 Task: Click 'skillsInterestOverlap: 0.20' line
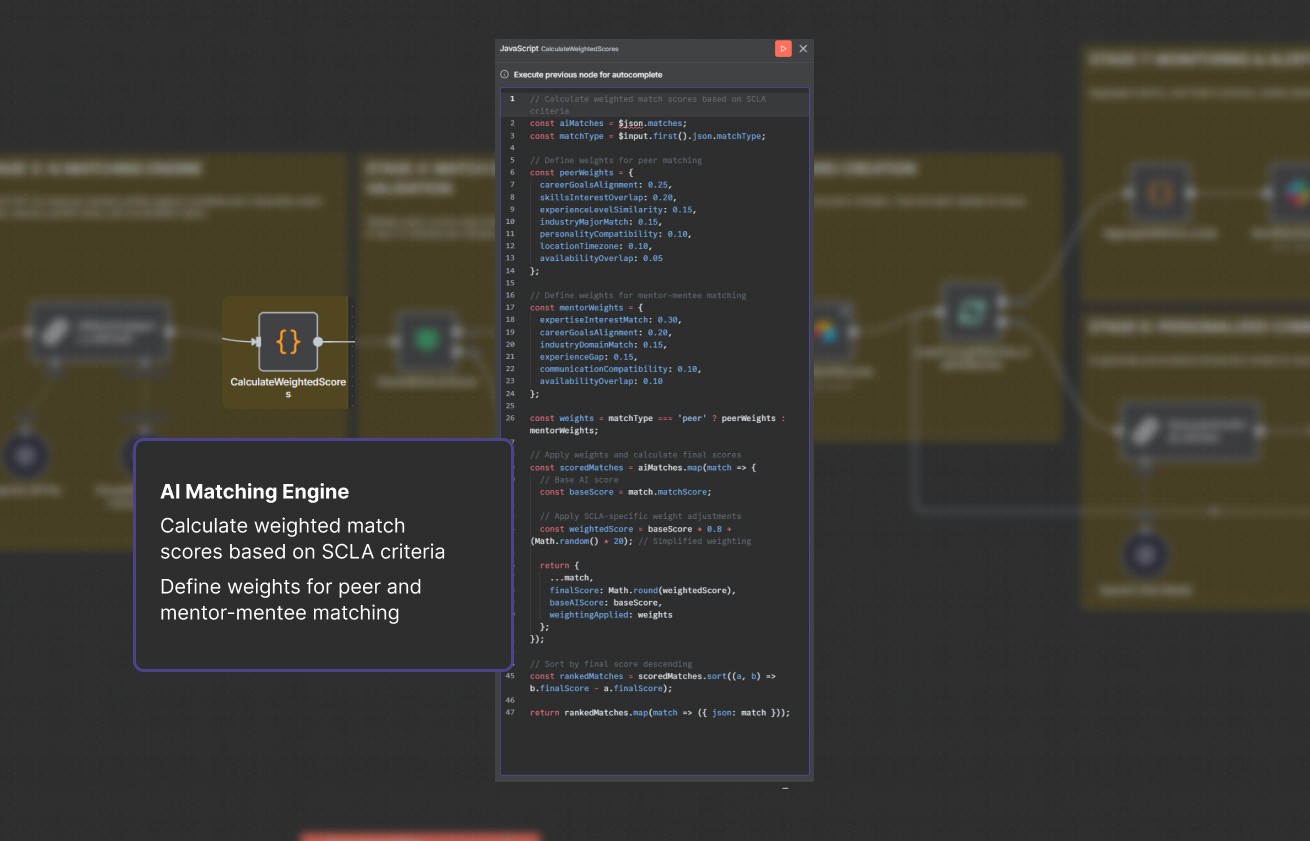click(x=606, y=197)
